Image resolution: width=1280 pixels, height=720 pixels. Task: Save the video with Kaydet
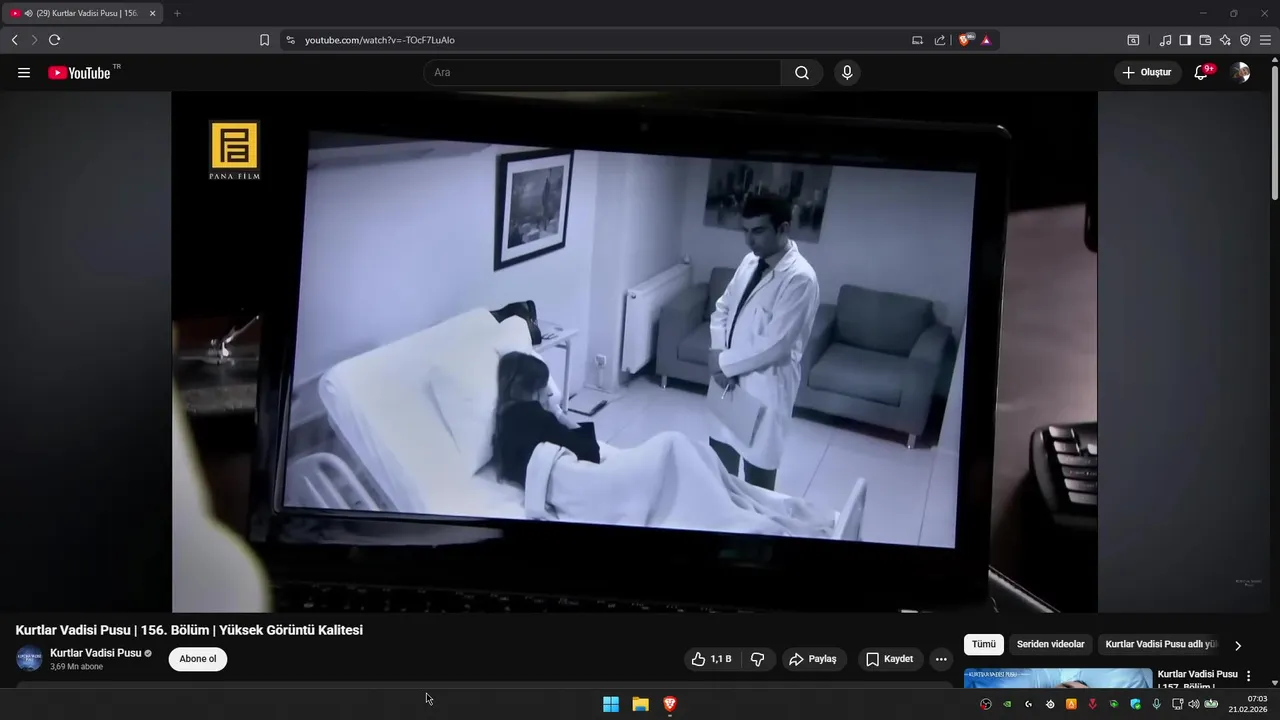coord(890,659)
